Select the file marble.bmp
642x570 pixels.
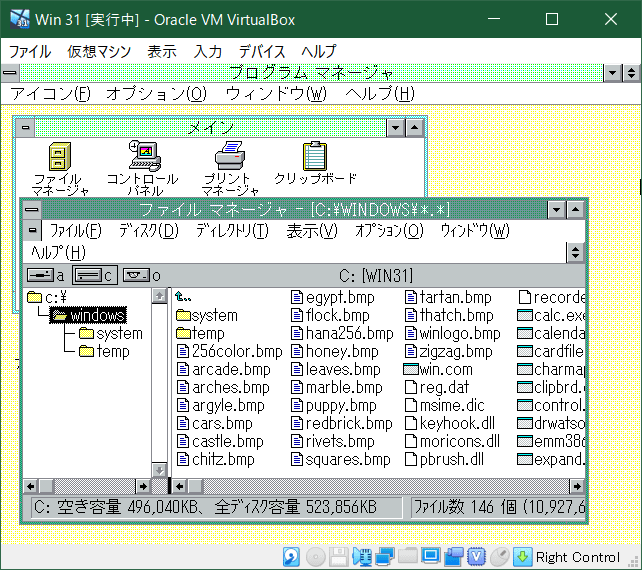[337, 387]
